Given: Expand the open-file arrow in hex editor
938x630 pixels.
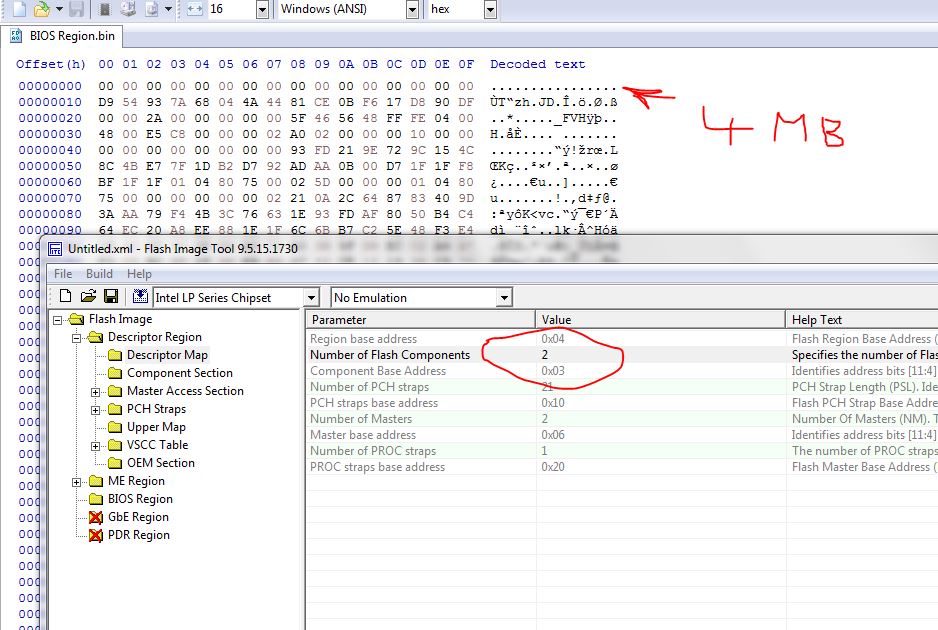Looking at the screenshot, I should click(x=59, y=8).
